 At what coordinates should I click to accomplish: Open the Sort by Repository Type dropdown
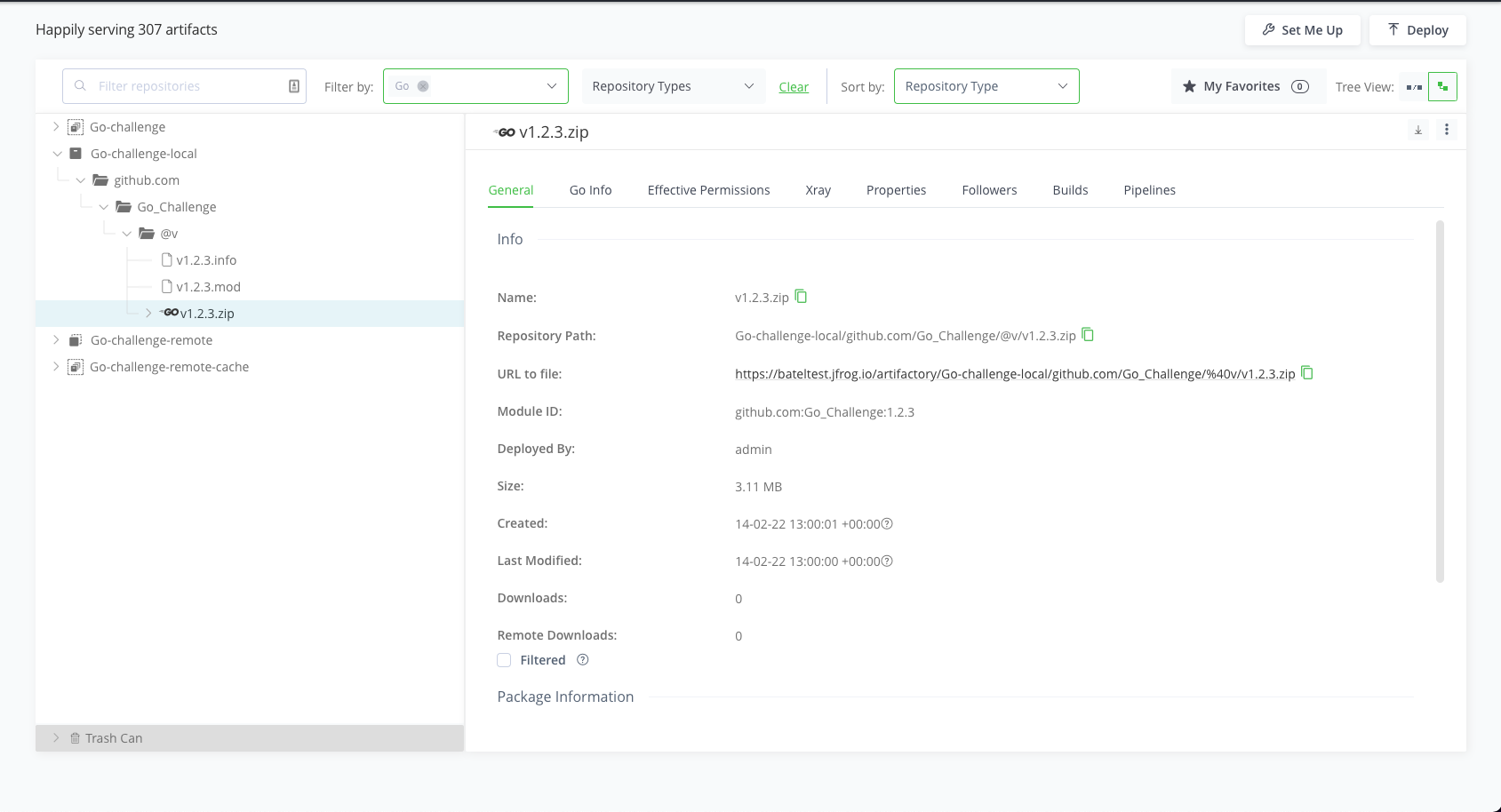click(x=986, y=86)
